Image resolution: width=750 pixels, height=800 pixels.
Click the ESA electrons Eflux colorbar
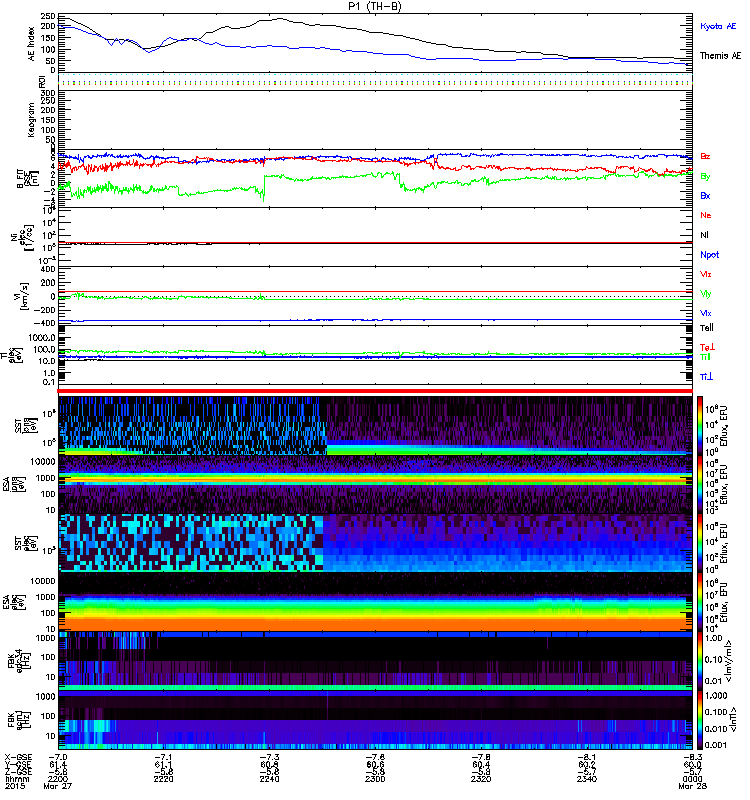click(701, 602)
